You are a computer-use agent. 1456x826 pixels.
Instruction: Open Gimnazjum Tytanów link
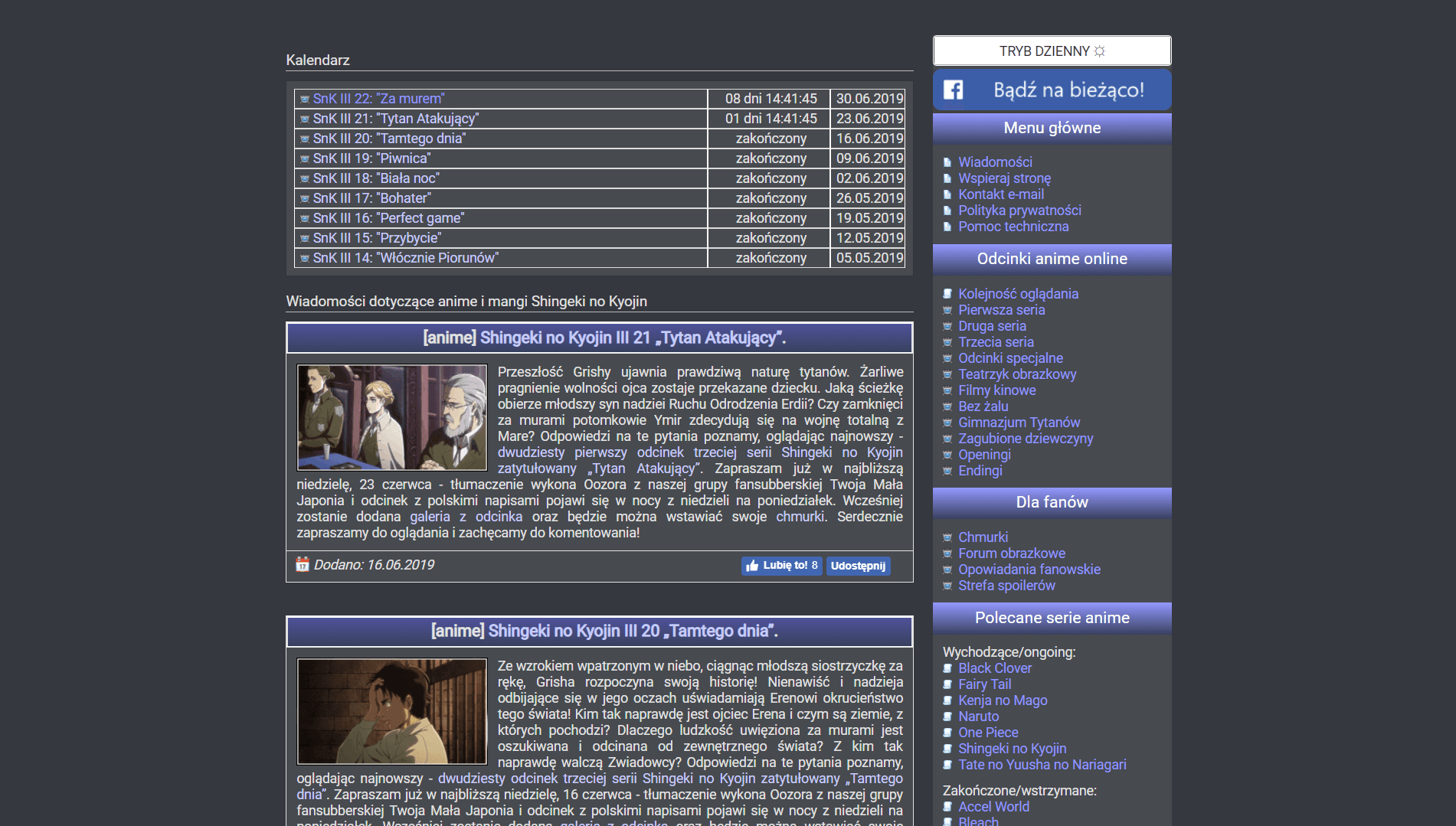(x=1019, y=423)
